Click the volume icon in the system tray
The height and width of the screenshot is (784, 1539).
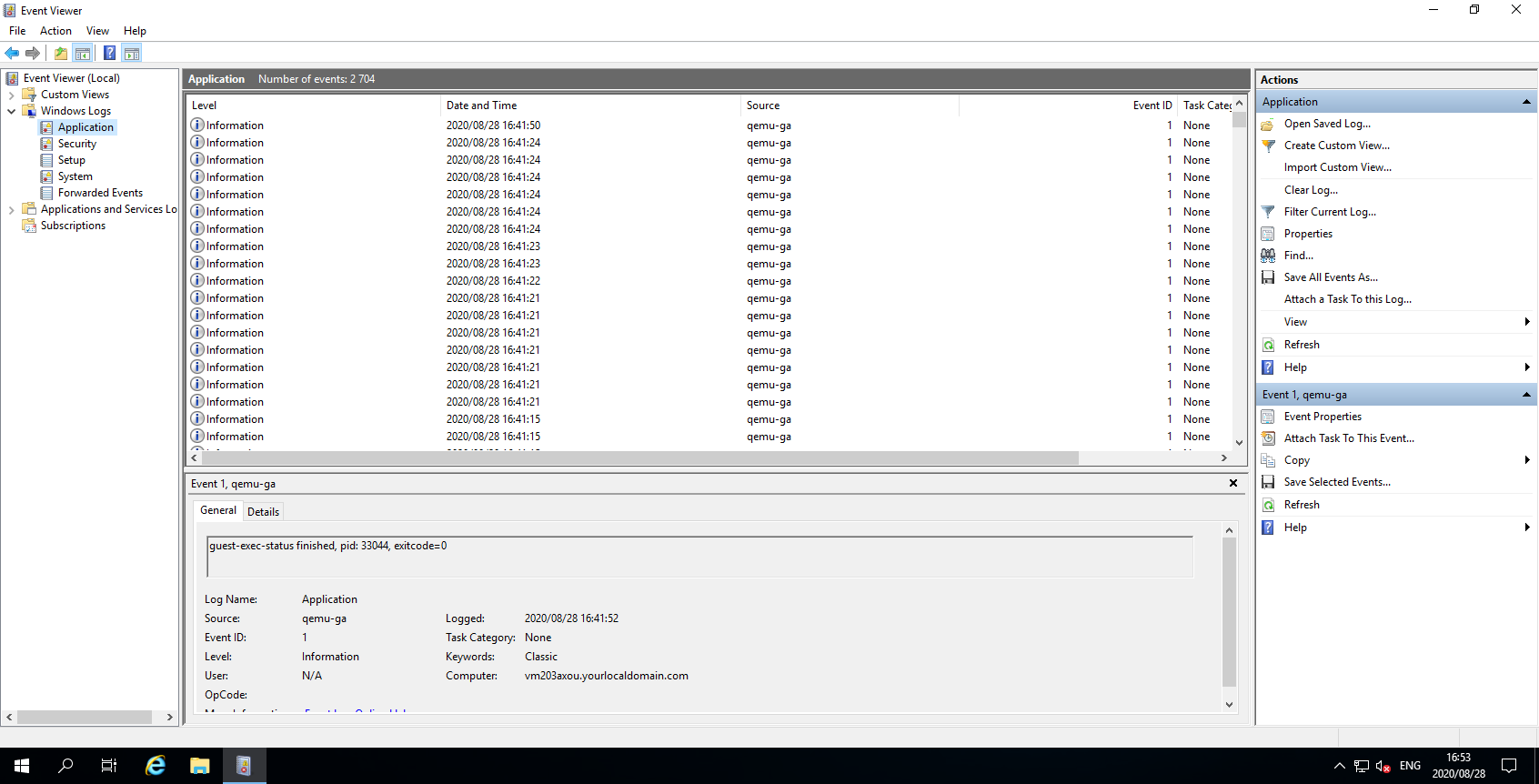click(1383, 766)
